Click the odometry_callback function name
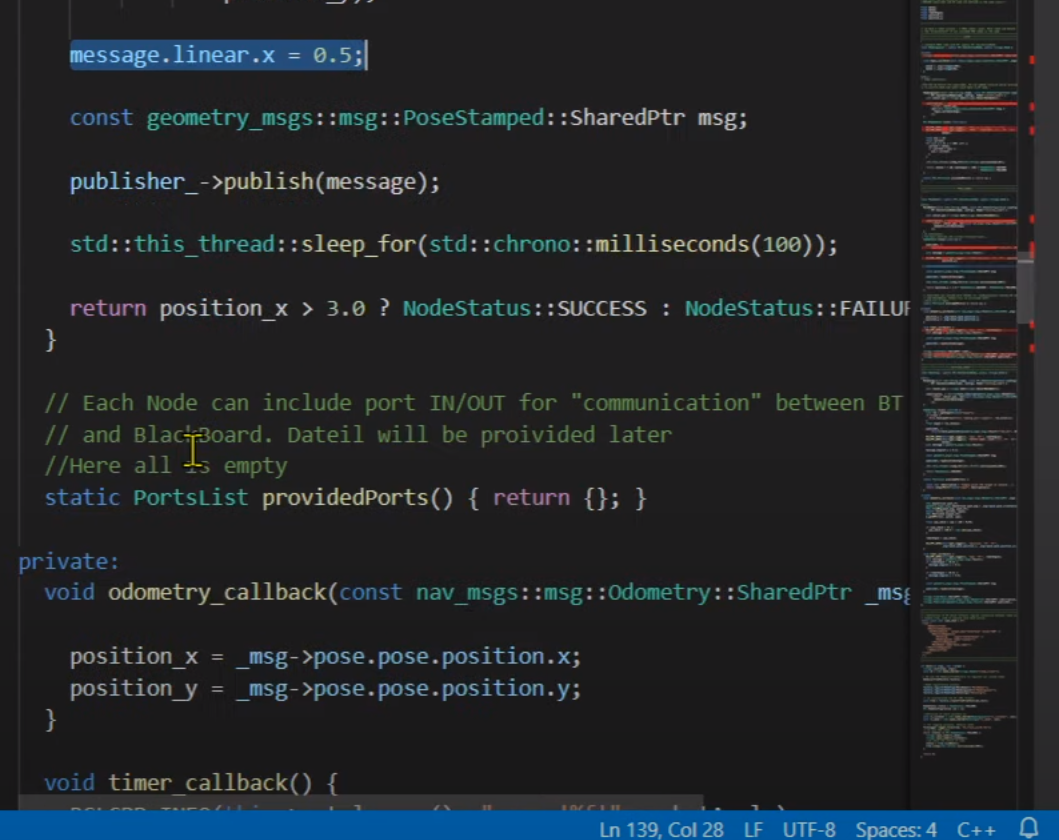The height and width of the screenshot is (840, 1059). coord(216,592)
